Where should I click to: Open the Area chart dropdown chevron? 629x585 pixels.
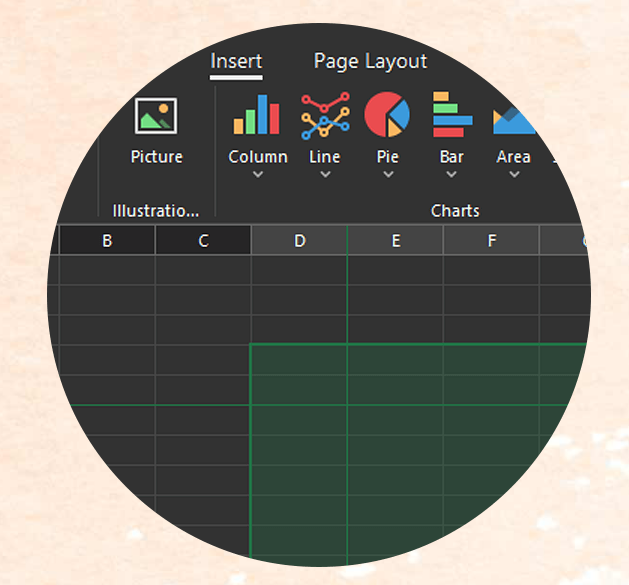514,175
